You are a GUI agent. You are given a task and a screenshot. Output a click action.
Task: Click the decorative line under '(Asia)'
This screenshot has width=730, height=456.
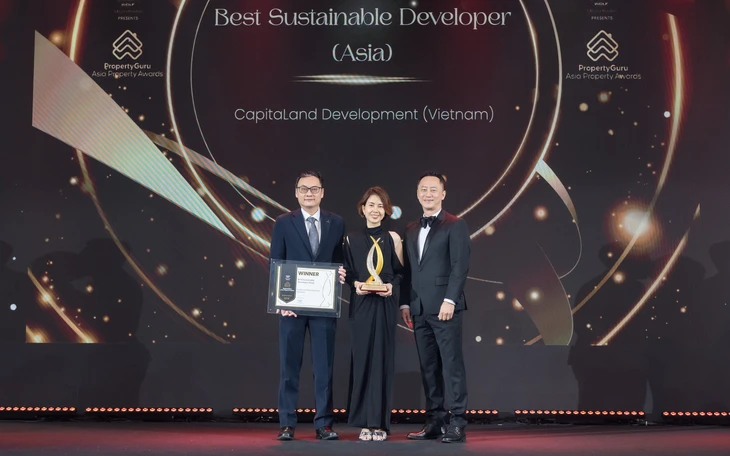[x=360, y=79]
